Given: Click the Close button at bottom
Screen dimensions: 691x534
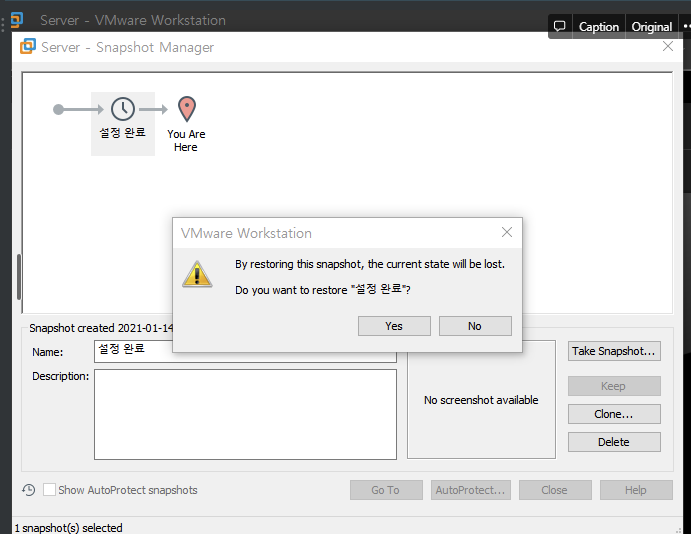Looking at the screenshot, I should pos(555,490).
